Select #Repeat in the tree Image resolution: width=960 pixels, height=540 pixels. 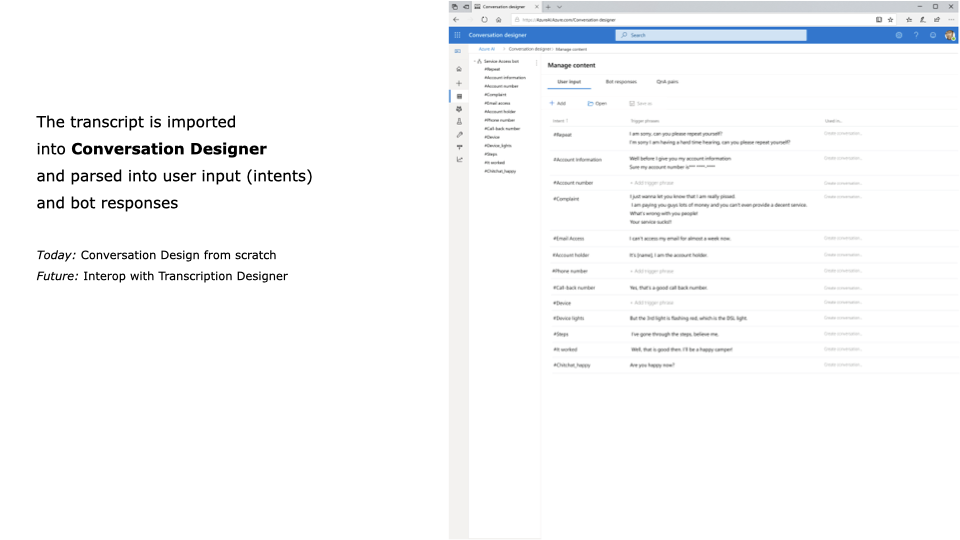(492, 70)
